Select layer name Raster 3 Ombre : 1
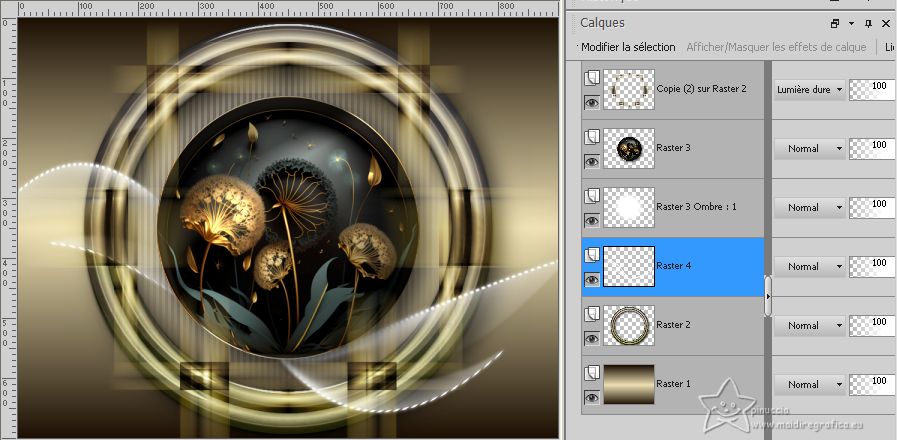The image size is (897, 440). coord(696,207)
